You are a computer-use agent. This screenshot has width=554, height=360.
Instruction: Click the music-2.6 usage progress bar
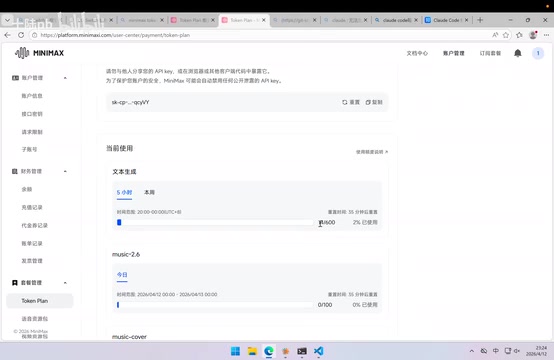[215, 305]
